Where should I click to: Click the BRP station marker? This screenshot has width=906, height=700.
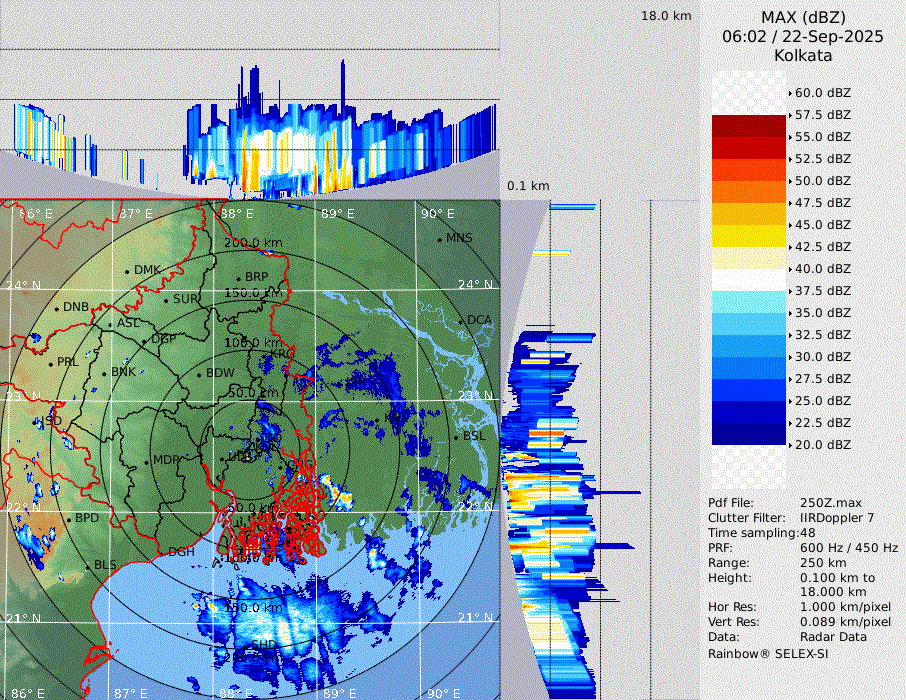click(x=238, y=278)
